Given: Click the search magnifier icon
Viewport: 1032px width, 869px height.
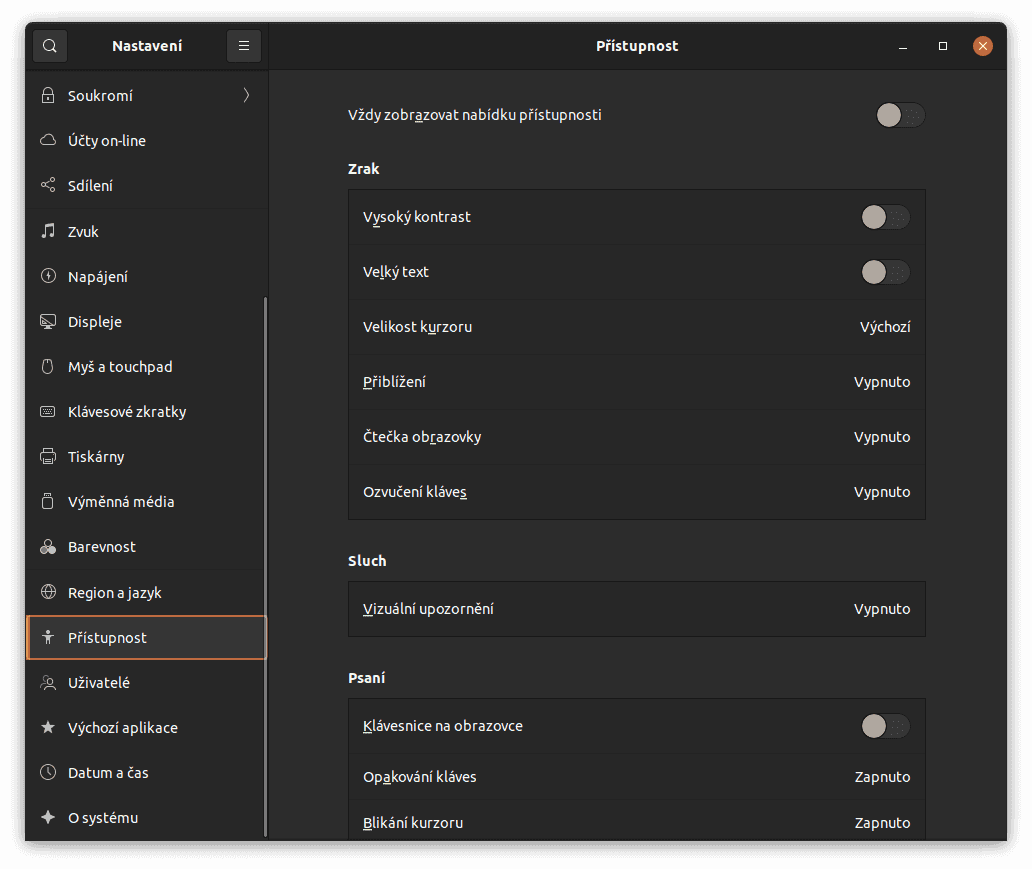Looking at the screenshot, I should click(x=50, y=46).
